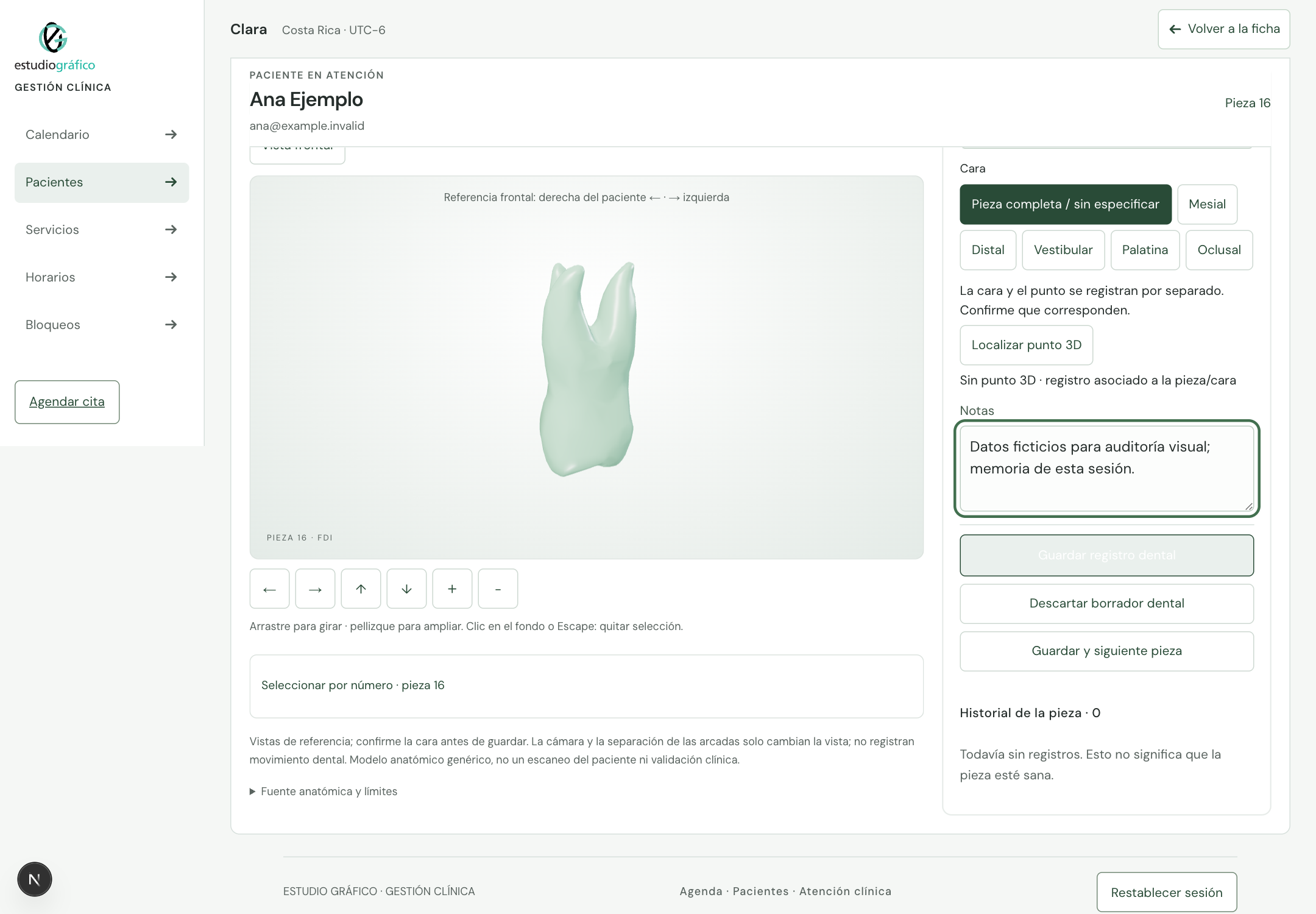Click into the Notas text area
1316x914 pixels.
1106,469
